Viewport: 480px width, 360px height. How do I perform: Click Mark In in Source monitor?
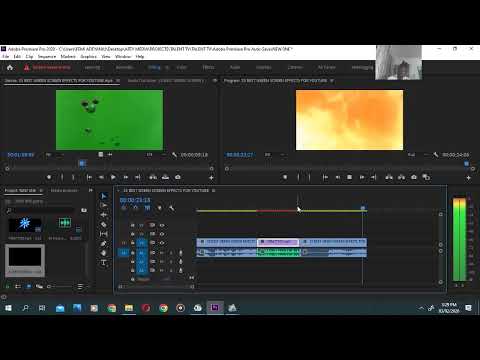click(62, 177)
